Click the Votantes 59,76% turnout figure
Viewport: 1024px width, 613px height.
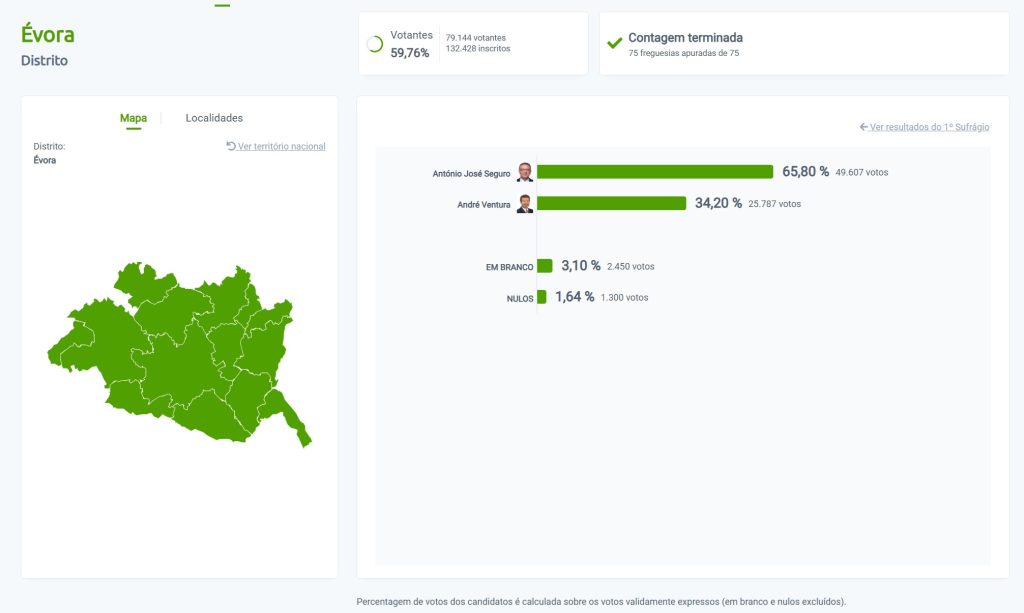tap(410, 53)
